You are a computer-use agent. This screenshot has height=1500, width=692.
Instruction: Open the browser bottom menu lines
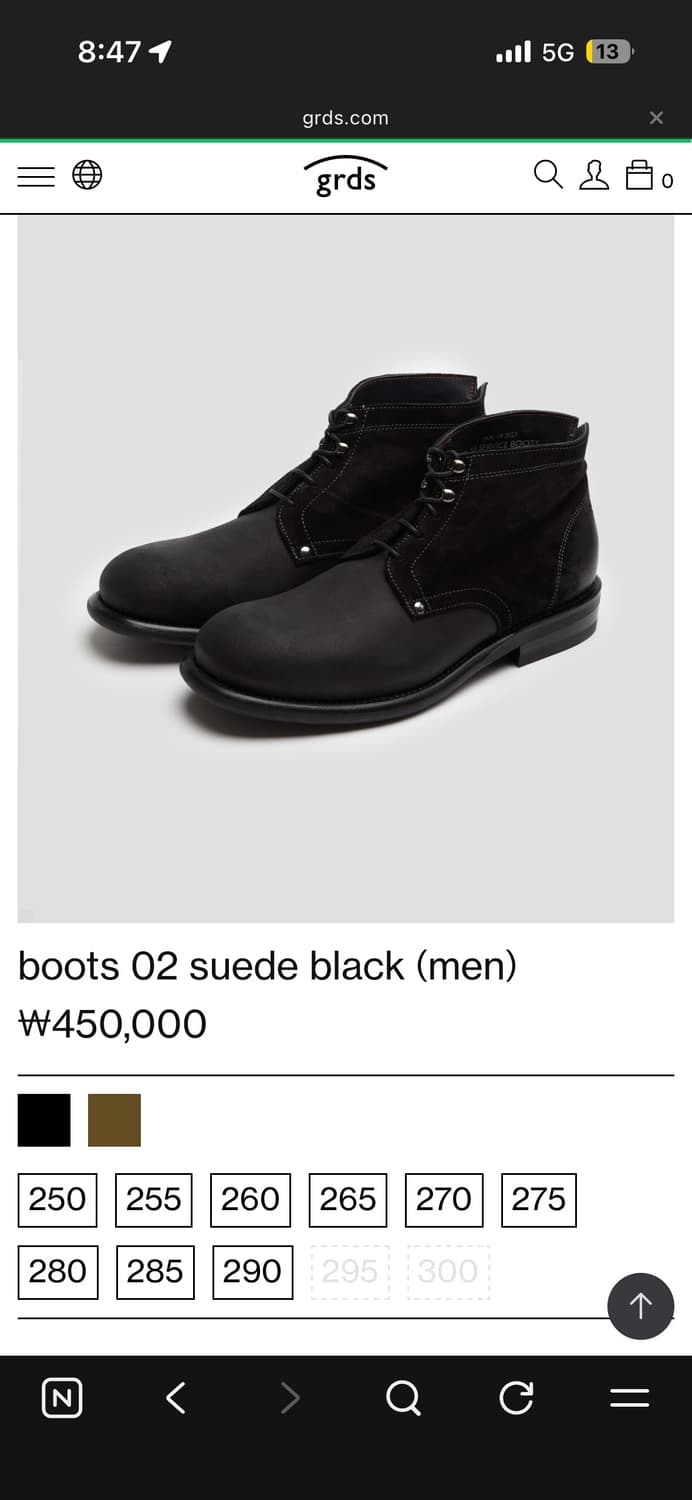[630, 1397]
